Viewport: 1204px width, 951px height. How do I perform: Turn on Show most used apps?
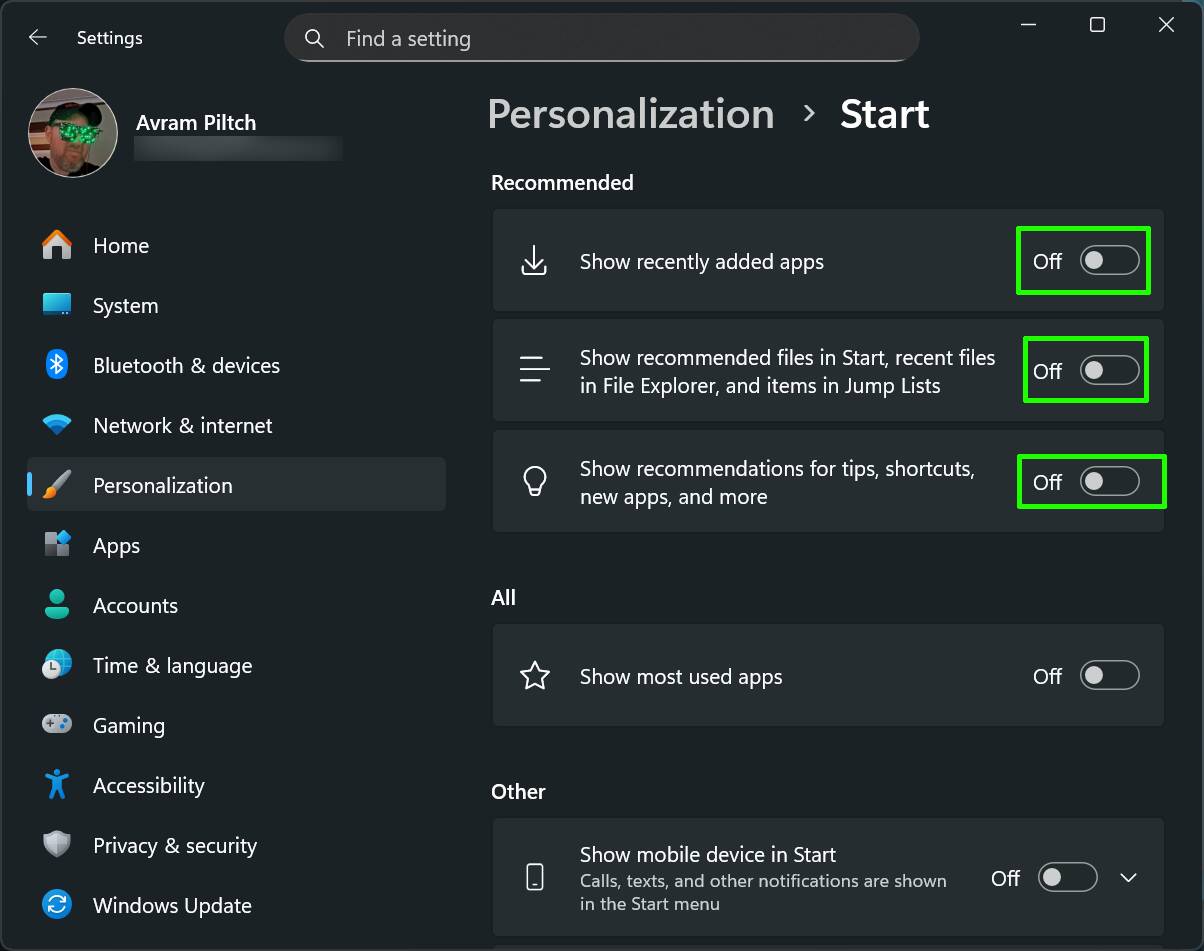pos(1109,676)
